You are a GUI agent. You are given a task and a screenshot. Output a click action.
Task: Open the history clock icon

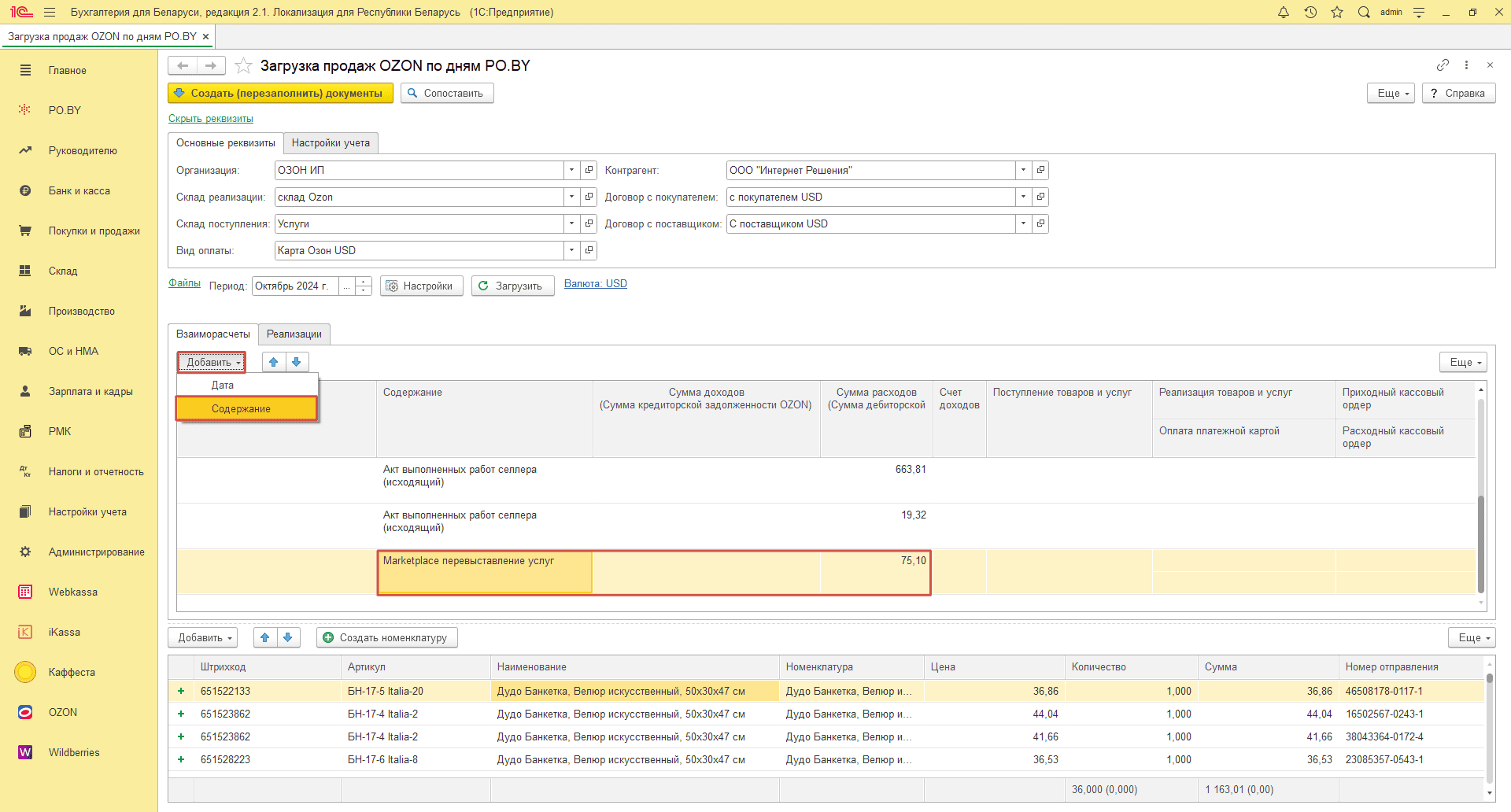[1310, 12]
